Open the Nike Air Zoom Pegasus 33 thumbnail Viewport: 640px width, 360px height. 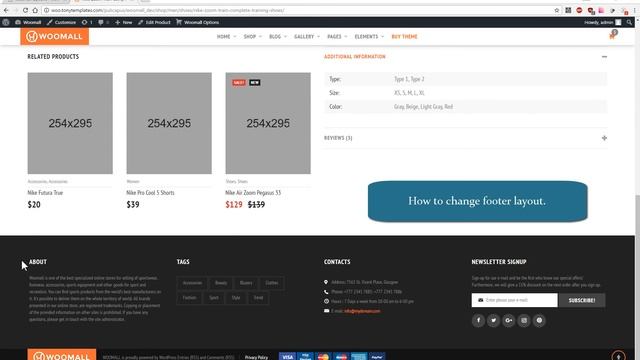[x=268, y=123]
